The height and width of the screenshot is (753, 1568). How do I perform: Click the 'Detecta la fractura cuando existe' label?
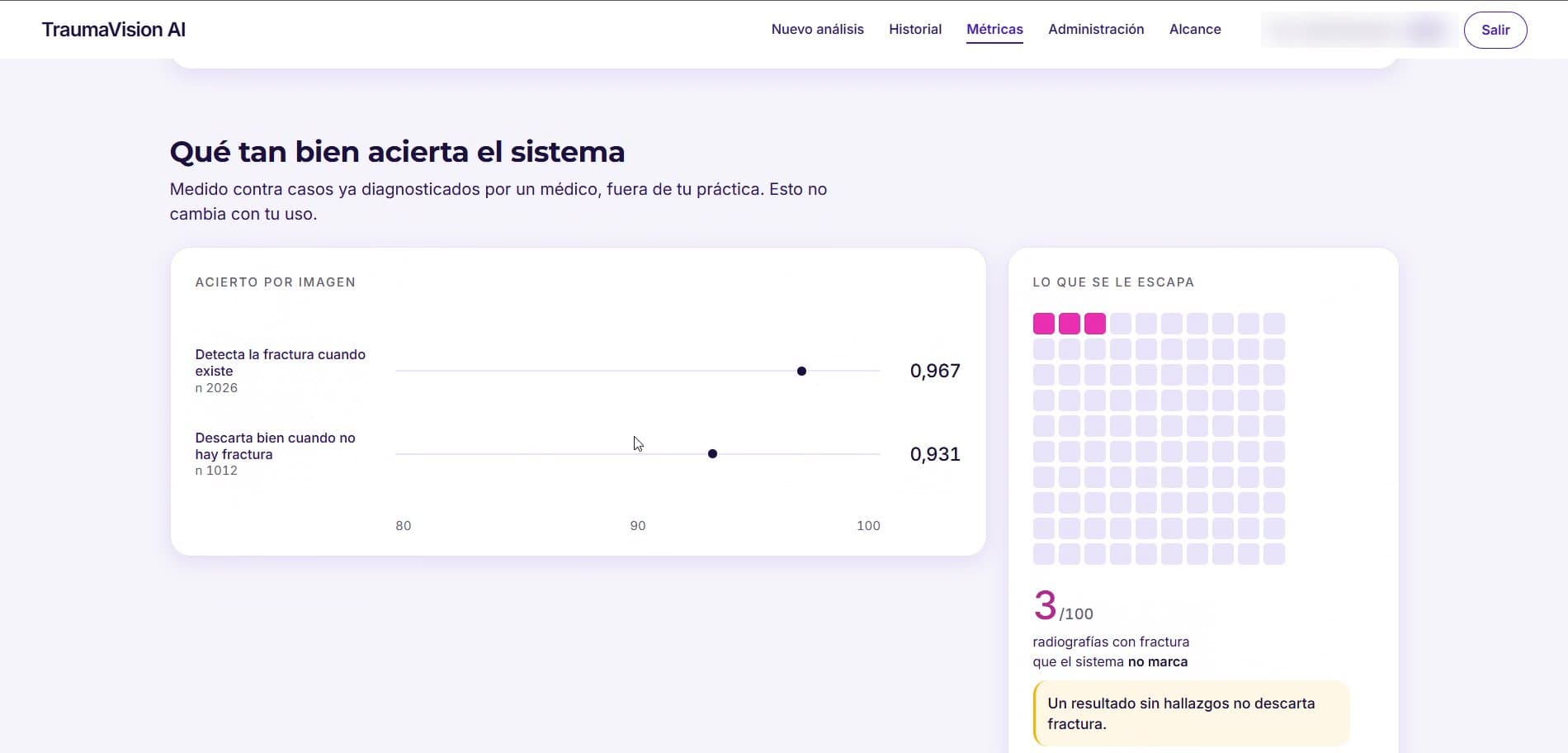coord(280,362)
